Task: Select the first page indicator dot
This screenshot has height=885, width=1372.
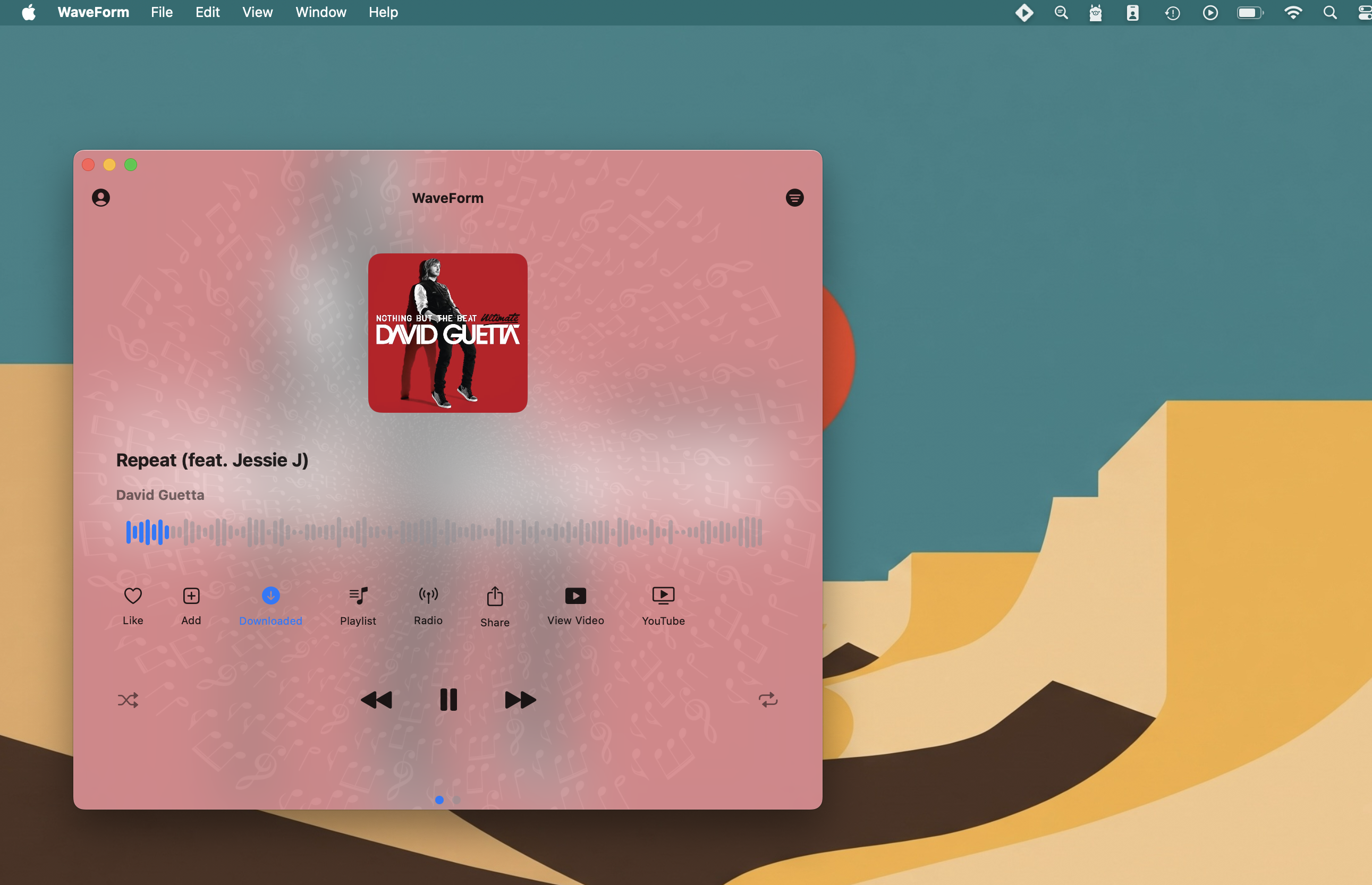Action: (x=439, y=800)
